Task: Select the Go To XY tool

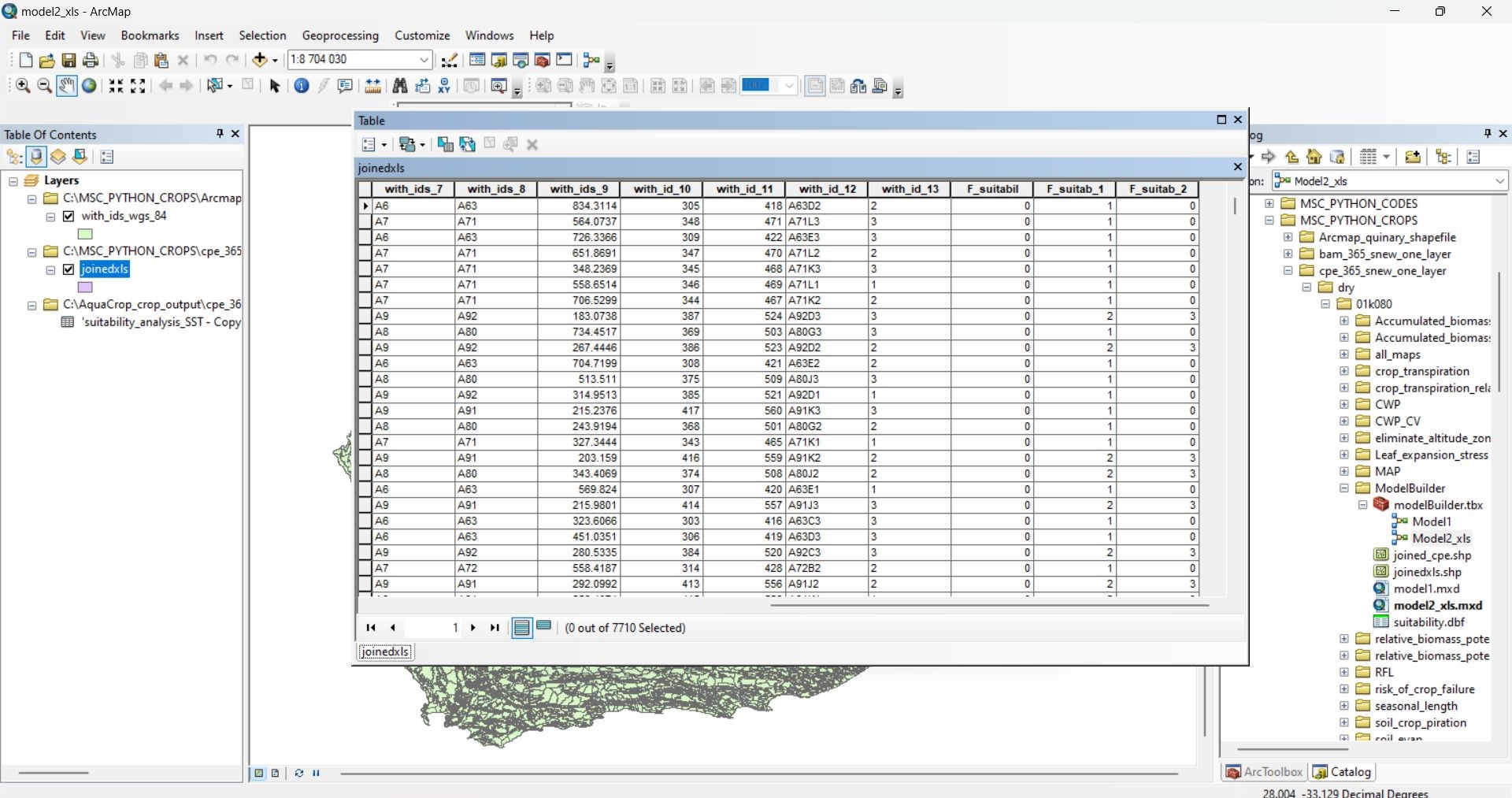Action: (445, 86)
